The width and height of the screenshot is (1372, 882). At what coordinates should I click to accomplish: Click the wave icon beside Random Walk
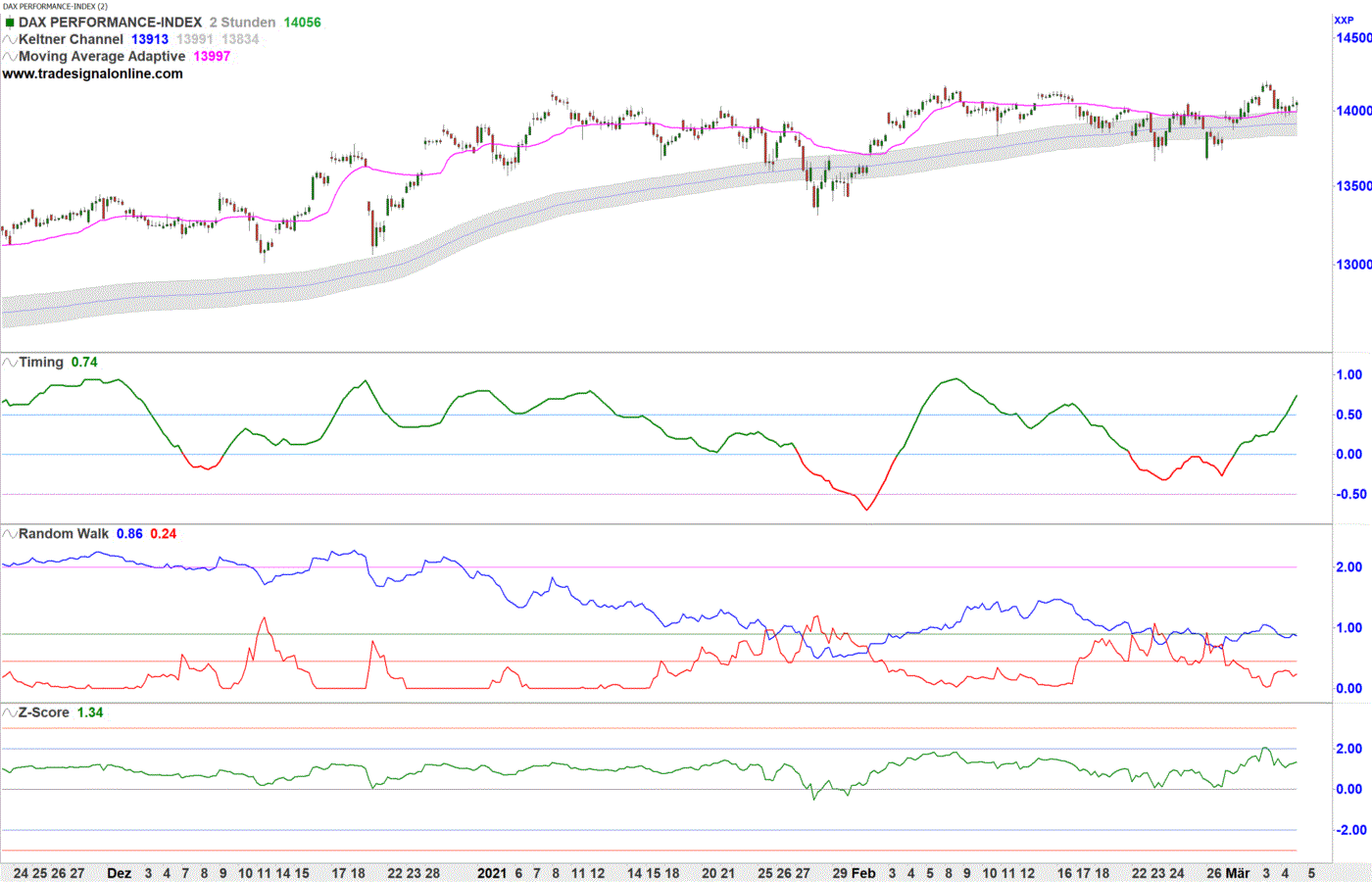coord(10,534)
